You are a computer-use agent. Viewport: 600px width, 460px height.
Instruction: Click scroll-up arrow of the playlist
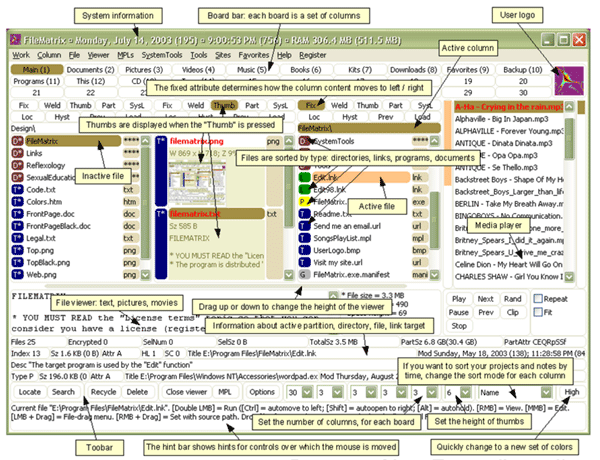(569, 107)
